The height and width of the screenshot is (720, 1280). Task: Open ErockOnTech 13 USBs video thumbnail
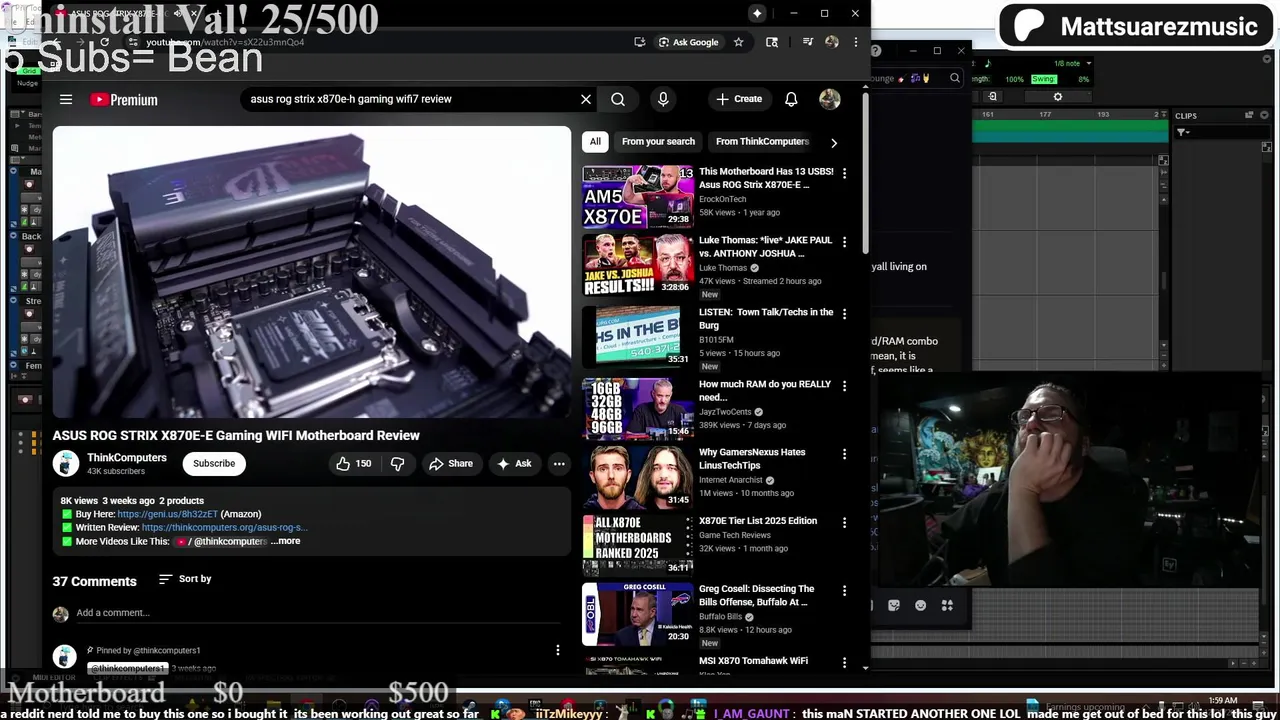(x=638, y=196)
